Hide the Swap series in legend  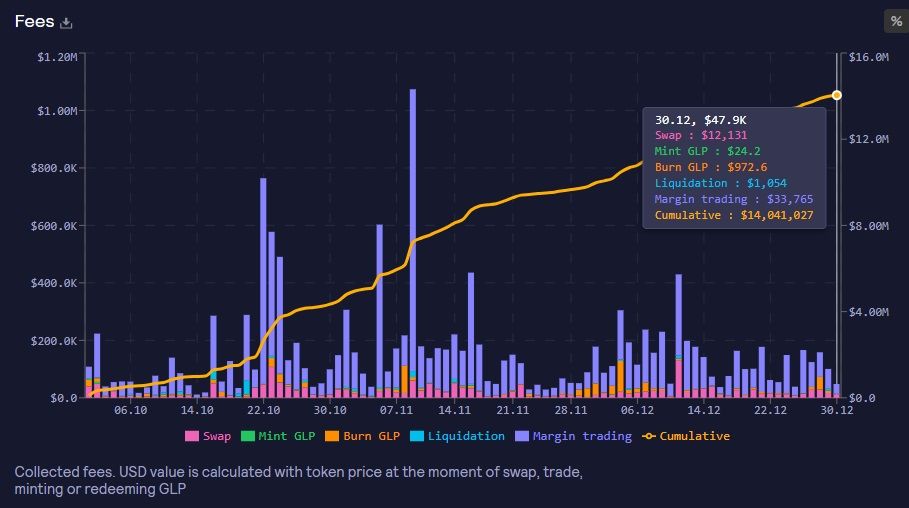coord(207,436)
